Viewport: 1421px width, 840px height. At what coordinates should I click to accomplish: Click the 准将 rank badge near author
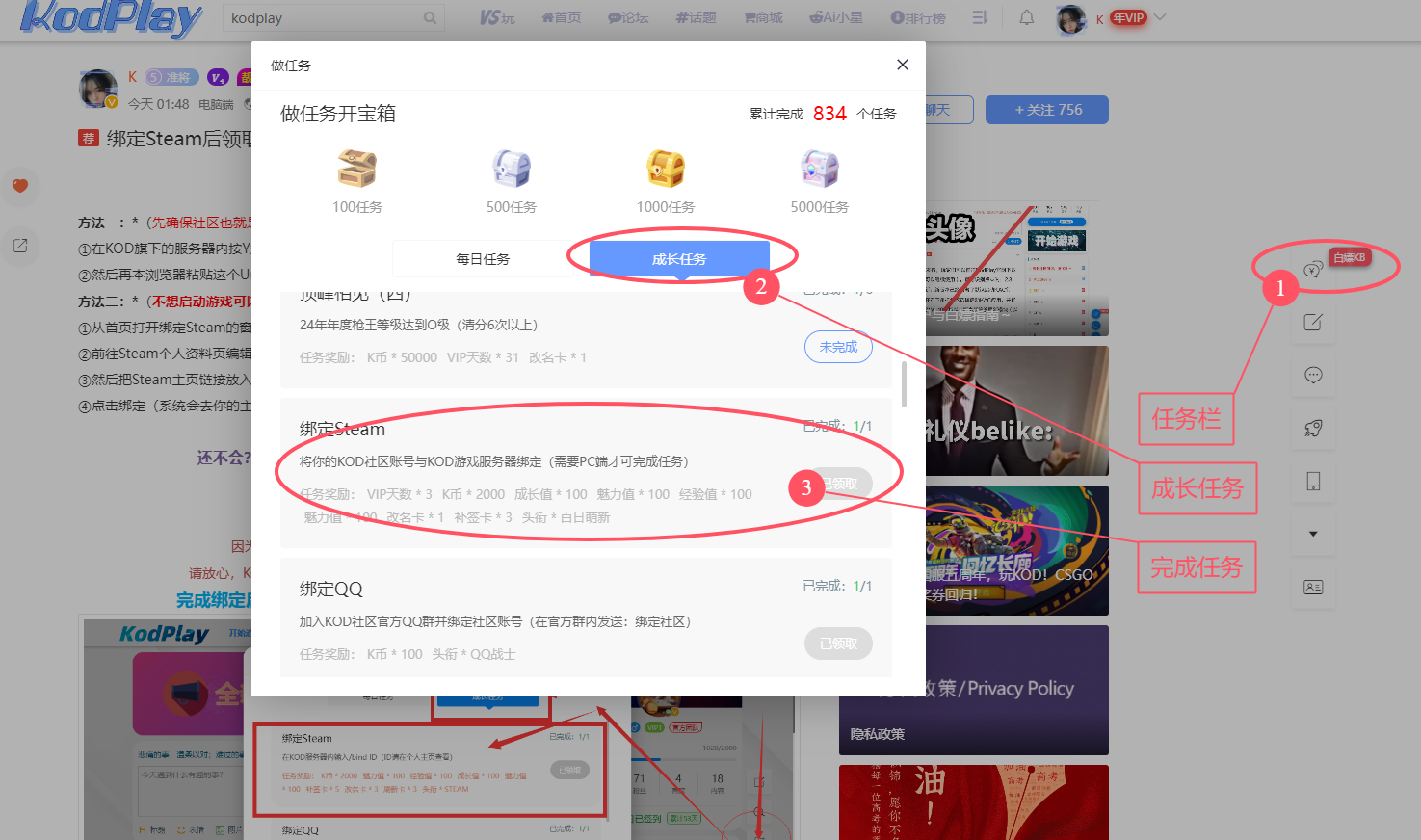[x=172, y=77]
